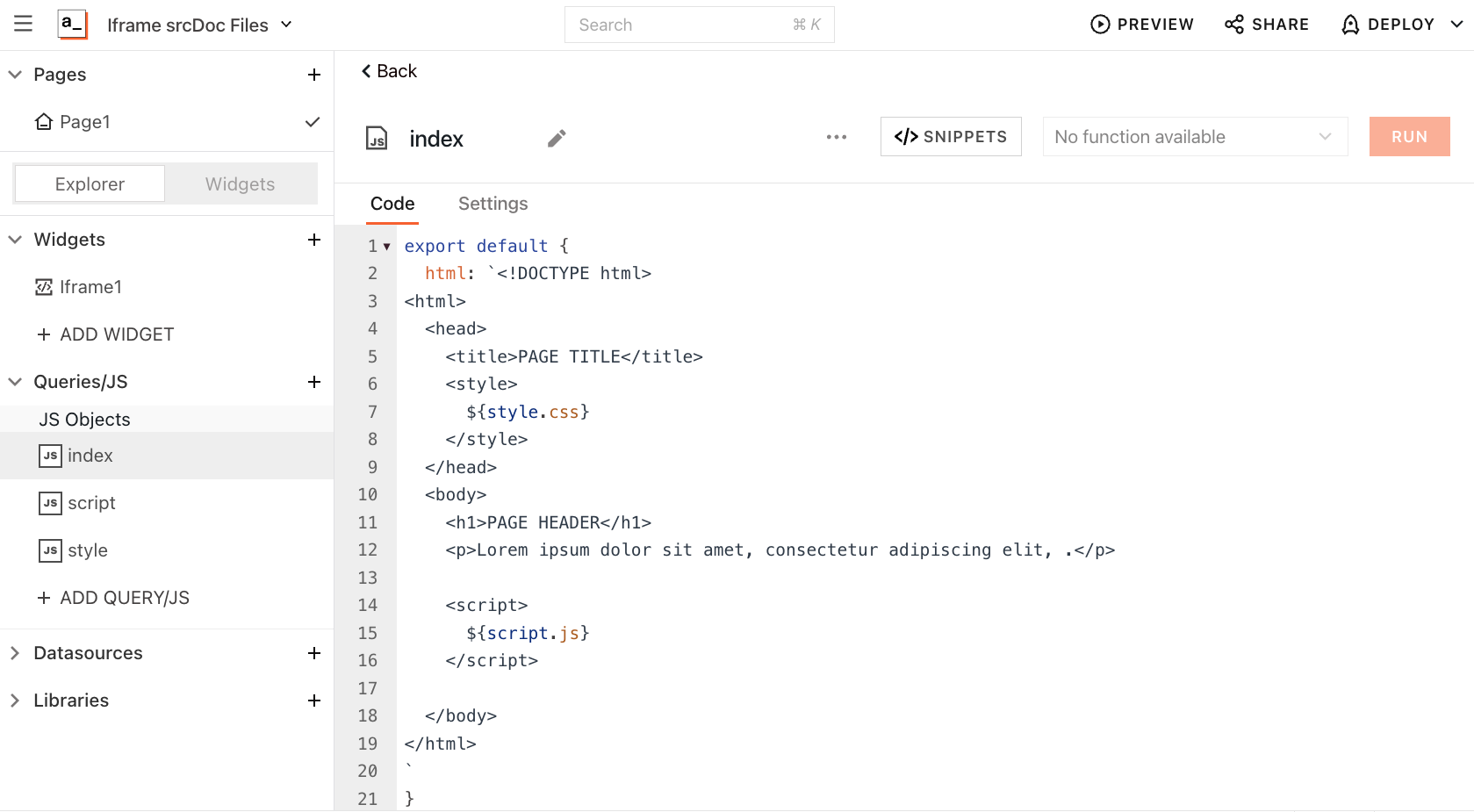Open the hamburger menu

pos(23,24)
